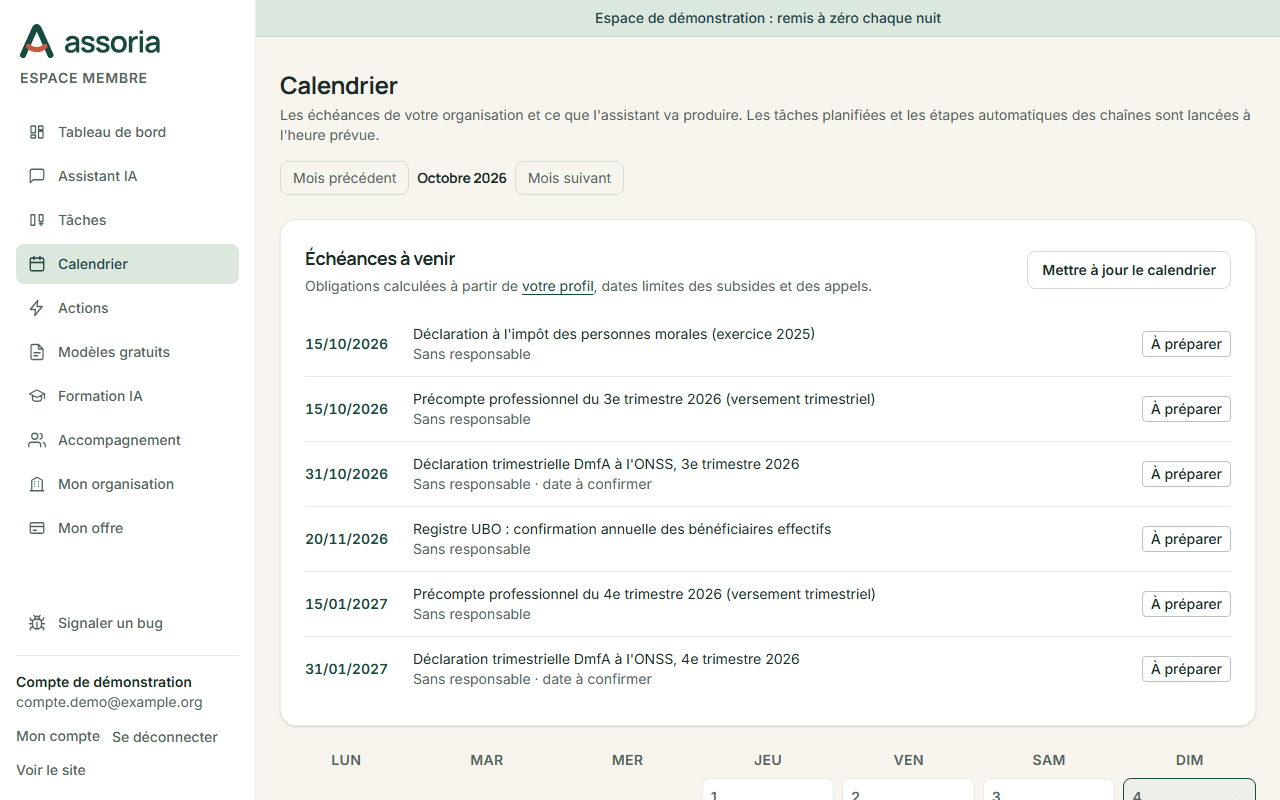
Task: Click the Tableau de bord dashboard icon
Action: pyautogui.click(x=37, y=132)
